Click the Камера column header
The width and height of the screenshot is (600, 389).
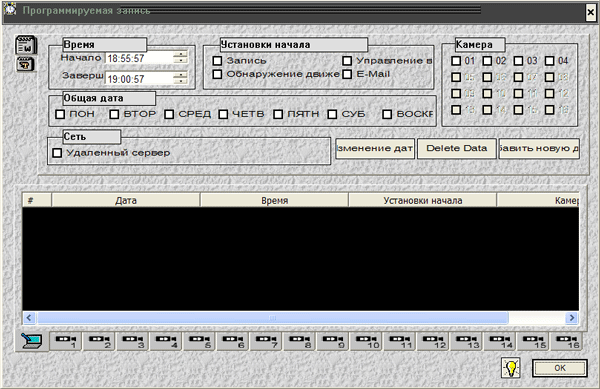tap(538, 200)
